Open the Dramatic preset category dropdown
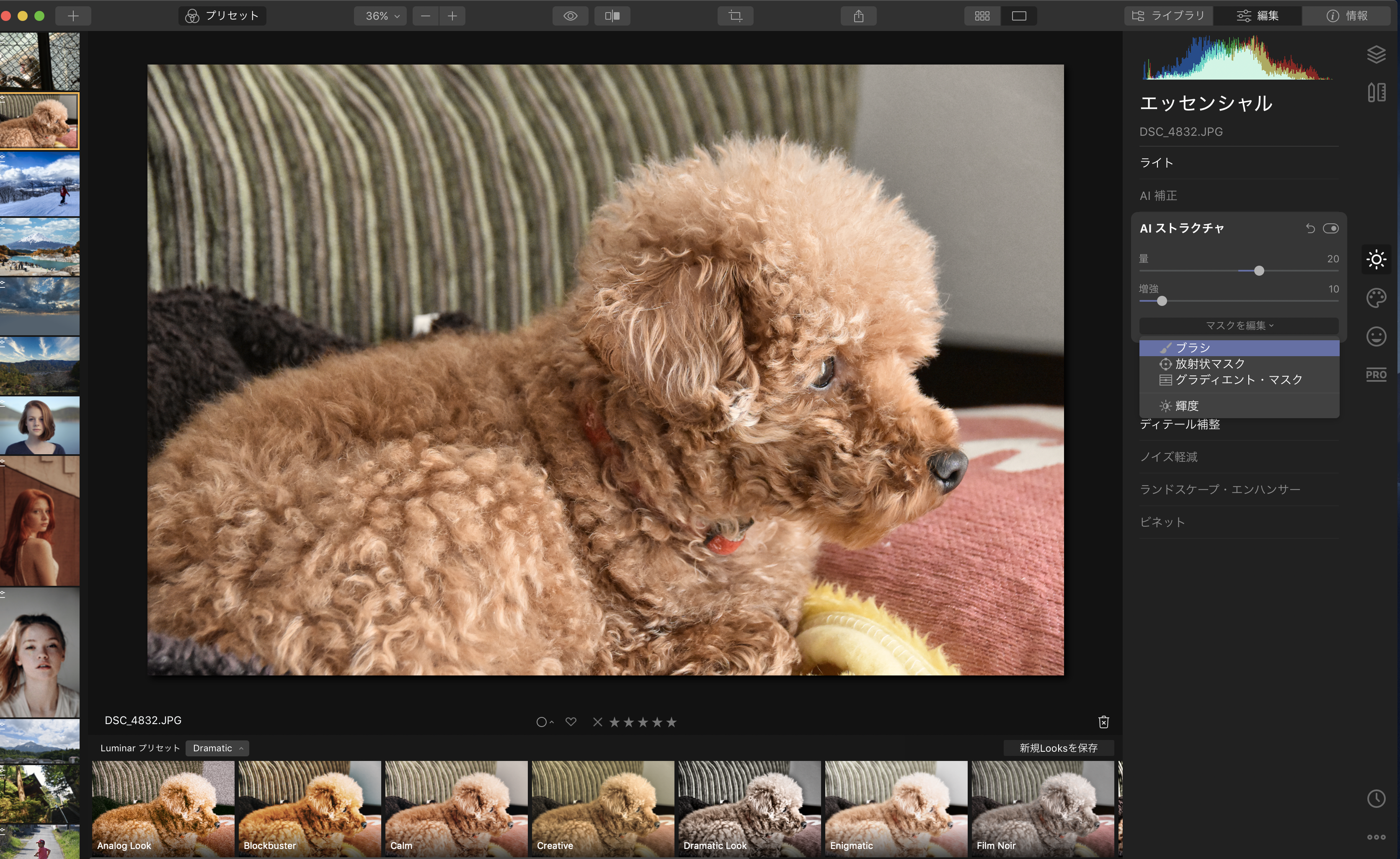This screenshot has height=859, width=1400. pyautogui.click(x=217, y=748)
